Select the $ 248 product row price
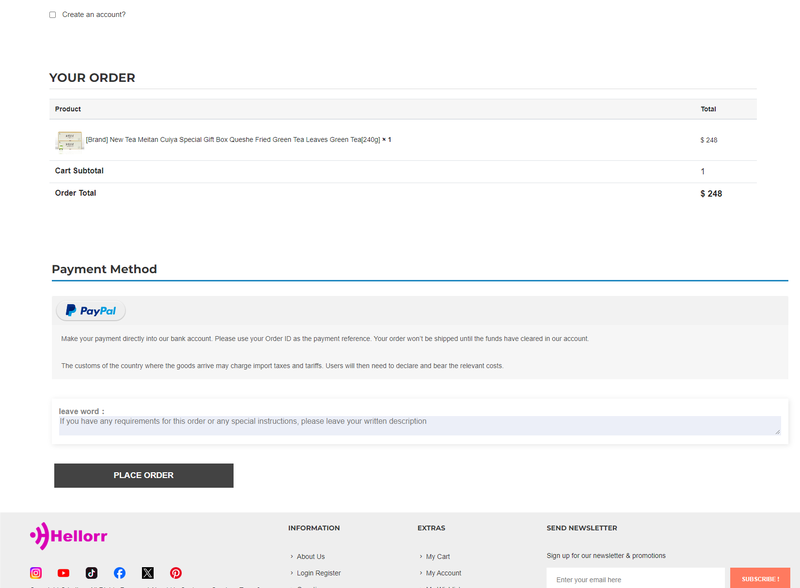The image size is (800, 588). coord(709,140)
